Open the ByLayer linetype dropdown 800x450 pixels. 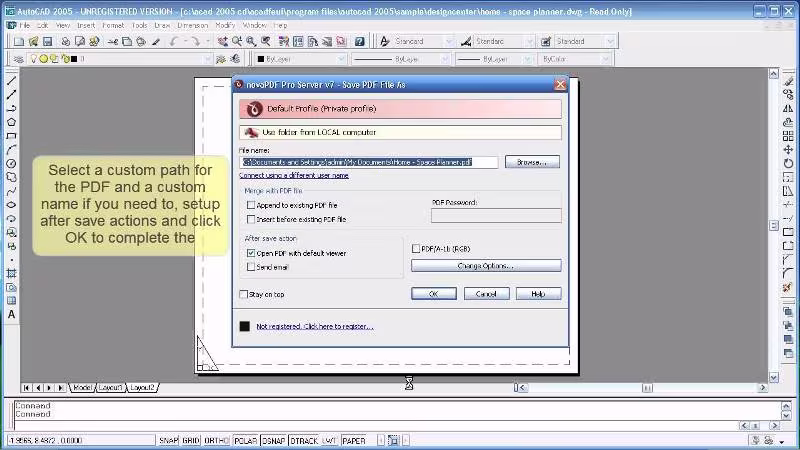click(444, 59)
